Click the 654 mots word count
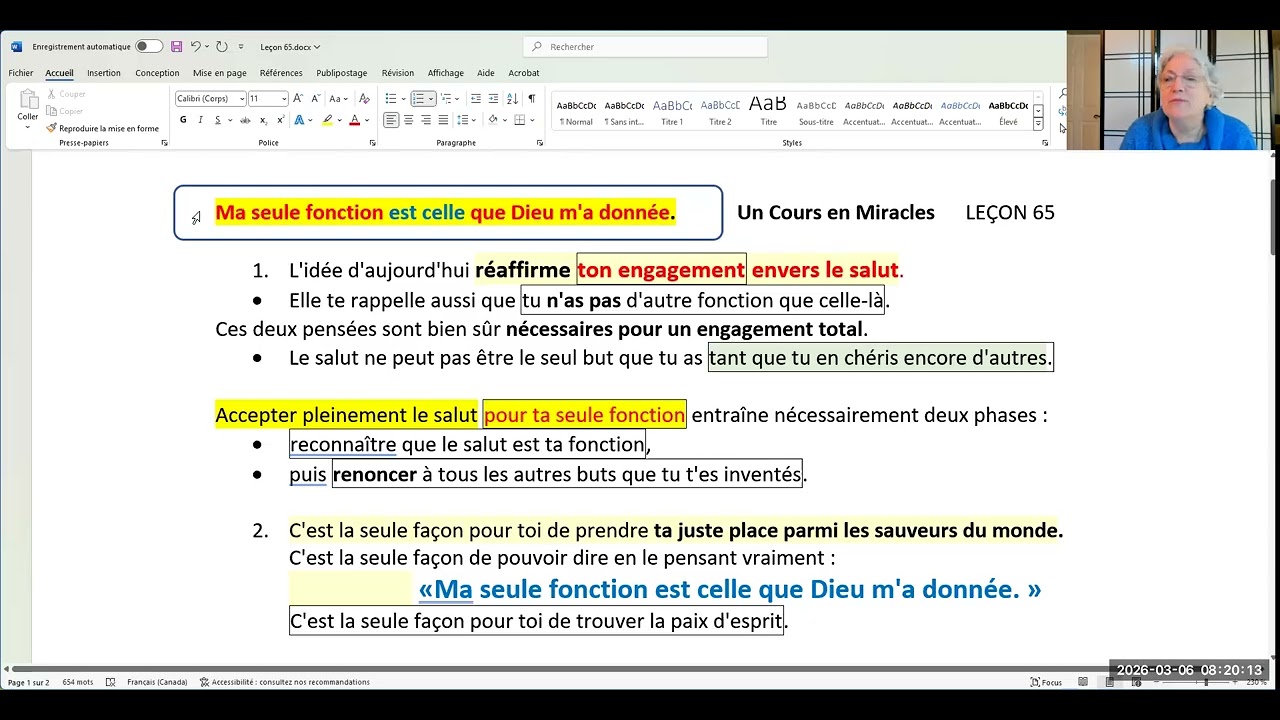 pyautogui.click(x=78, y=682)
